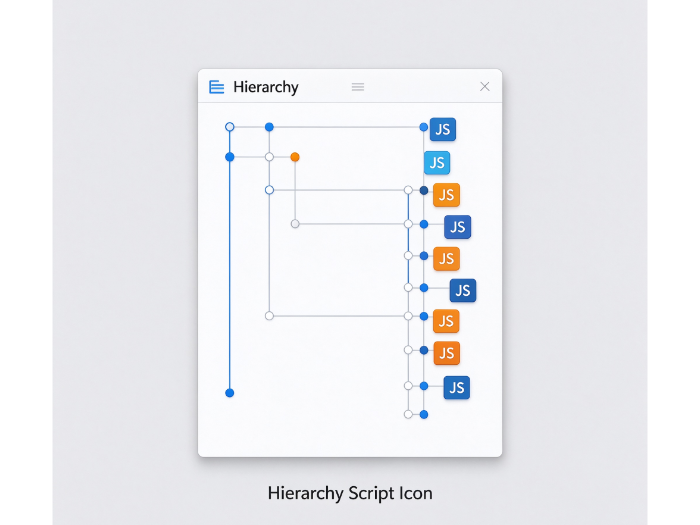The height and width of the screenshot is (525, 700).
Task: Click the Hierarchy panel title text
Action: pos(266,87)
